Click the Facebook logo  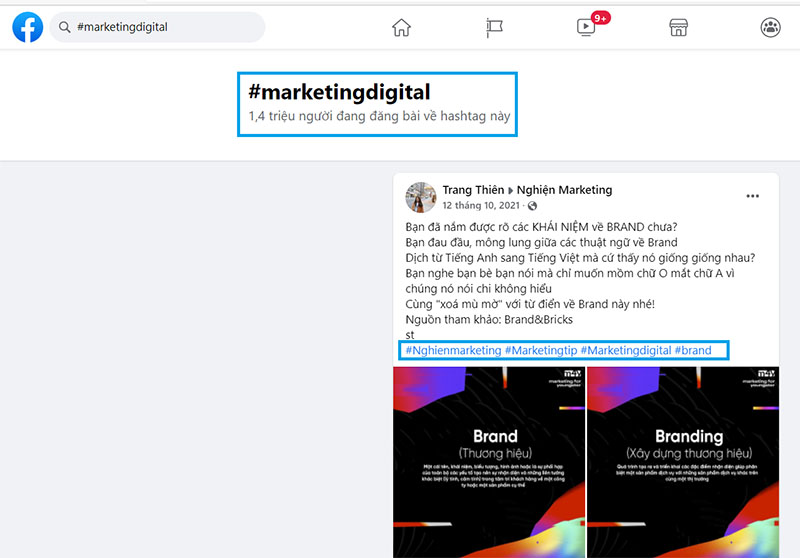tap(28, 27)
